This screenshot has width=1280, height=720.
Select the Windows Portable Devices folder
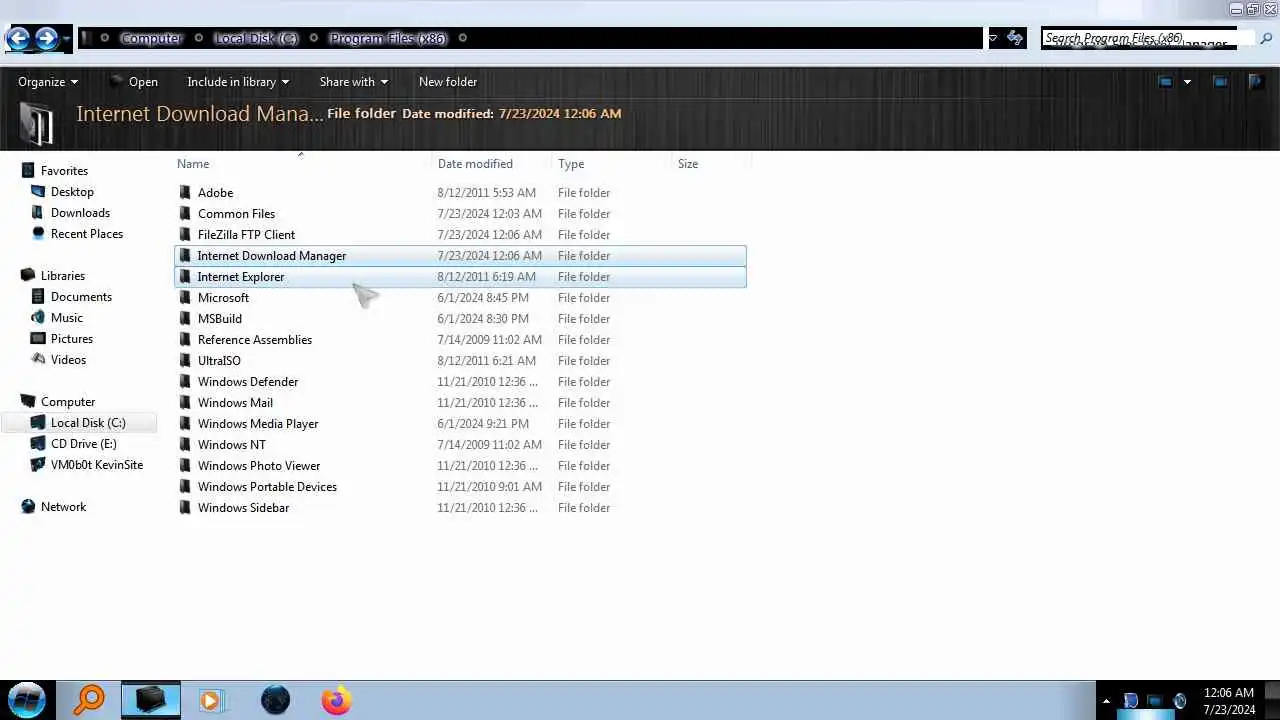point(460,487)
